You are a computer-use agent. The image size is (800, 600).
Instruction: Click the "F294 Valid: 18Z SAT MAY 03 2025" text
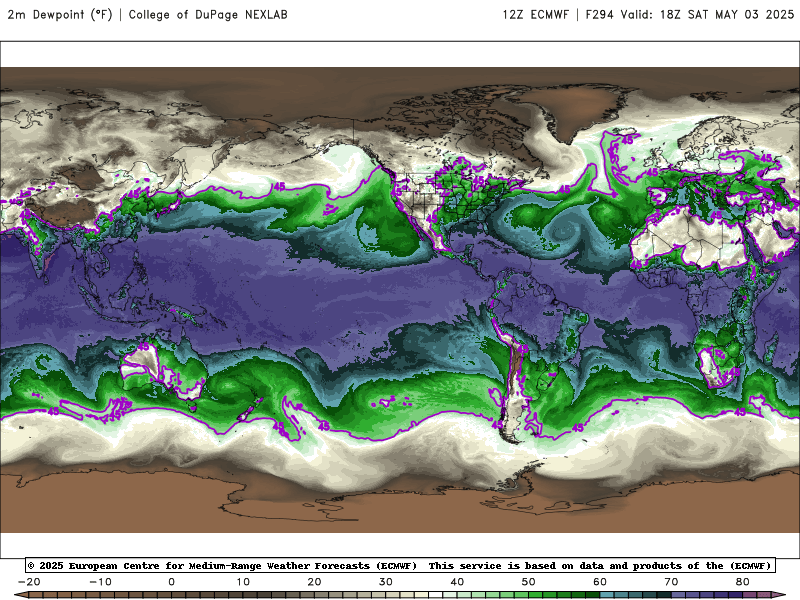[690, 15]
